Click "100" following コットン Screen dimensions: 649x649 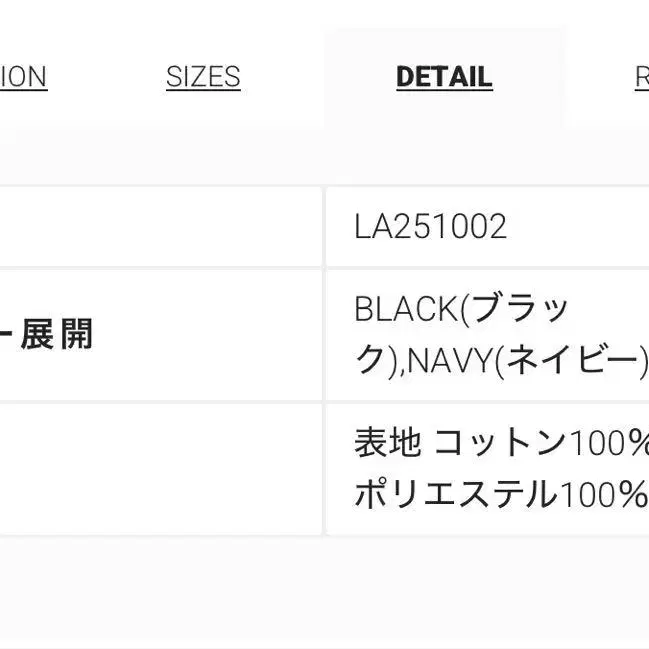click(596, 442)
